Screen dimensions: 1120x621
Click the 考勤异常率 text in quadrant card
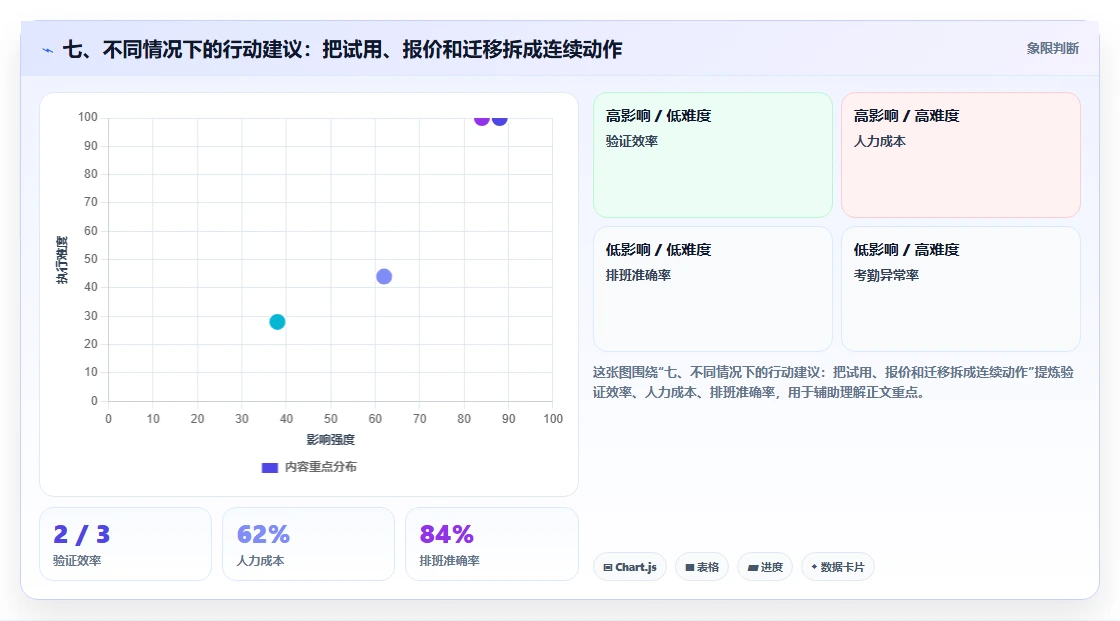point(886,275)
